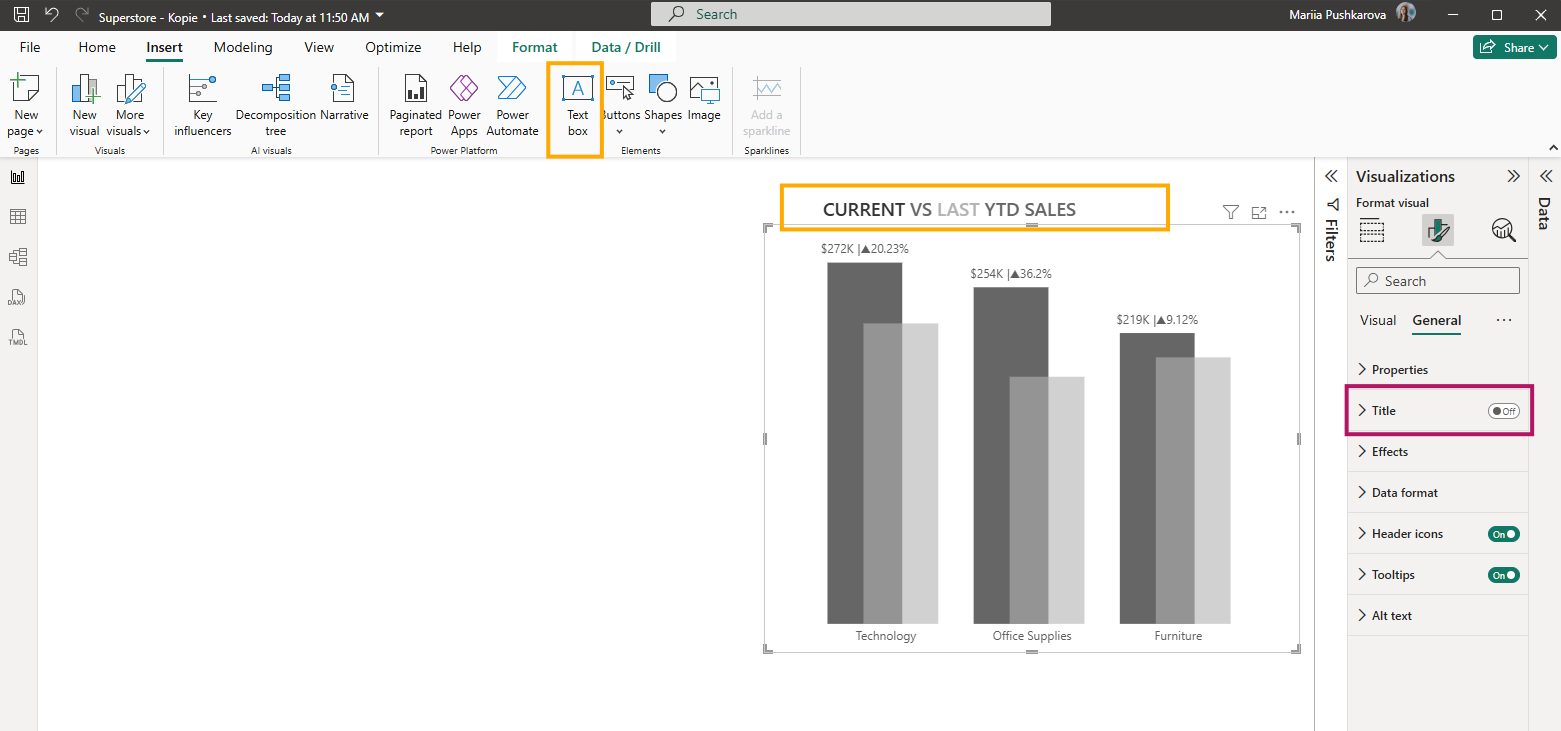
Task: Turn on the Title toggle
Action: click(x=1503, y=411)
